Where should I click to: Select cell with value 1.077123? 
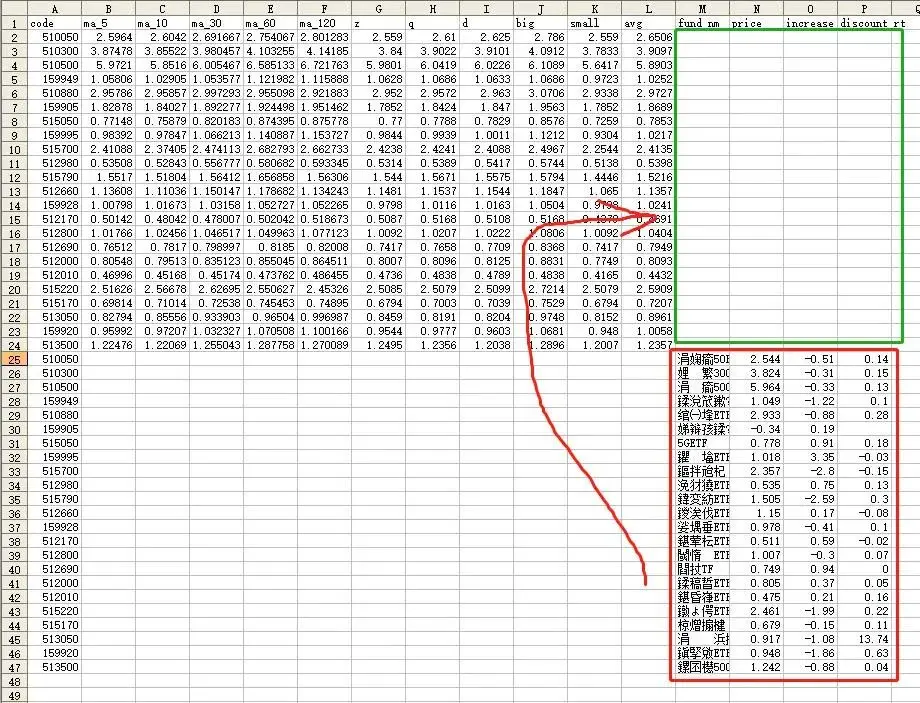coord(324,234)
